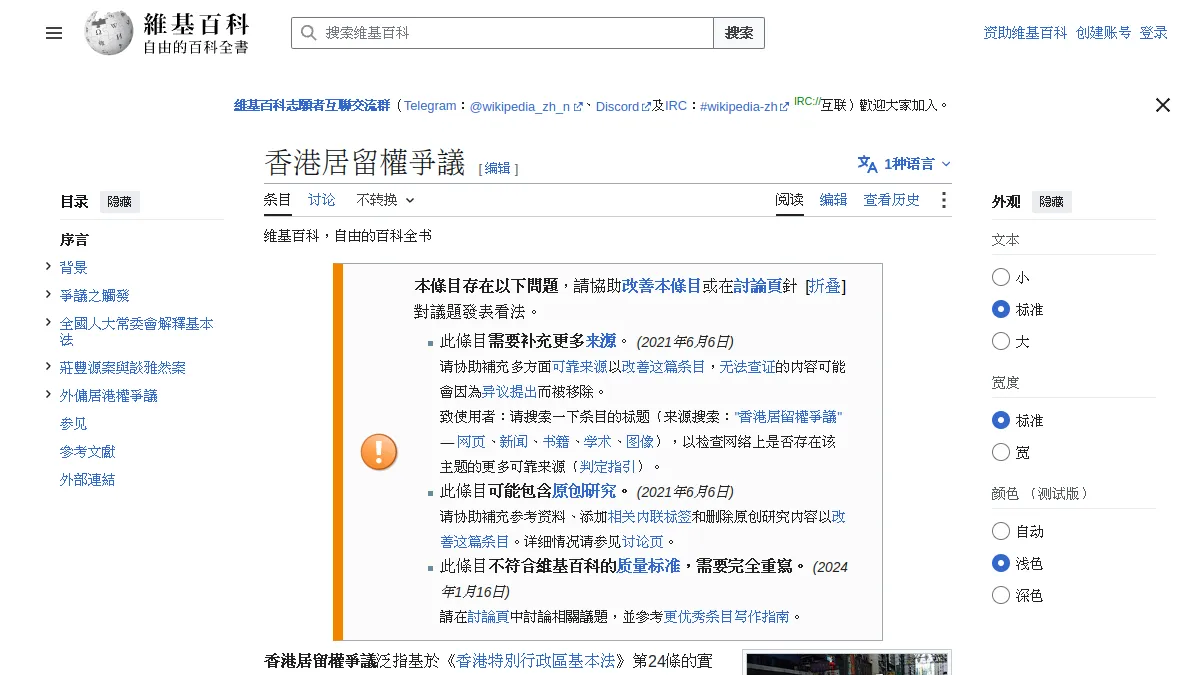
Task: Expand 全國人大常委會解釋基本法 section arrow
Action: point(48,322)
